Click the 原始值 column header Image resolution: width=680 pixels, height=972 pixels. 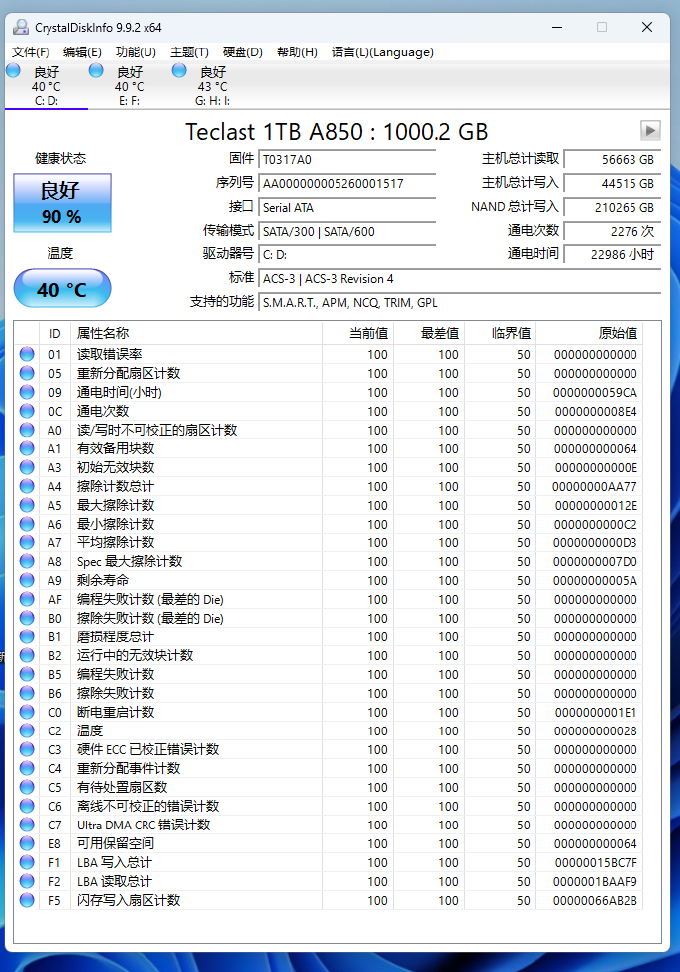[589, 334]
